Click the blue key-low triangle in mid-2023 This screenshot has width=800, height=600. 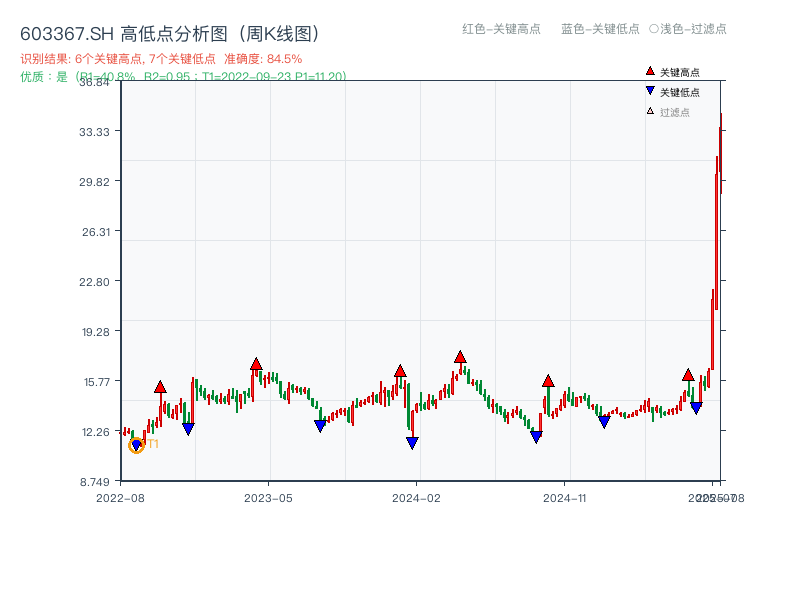[320, 426]
